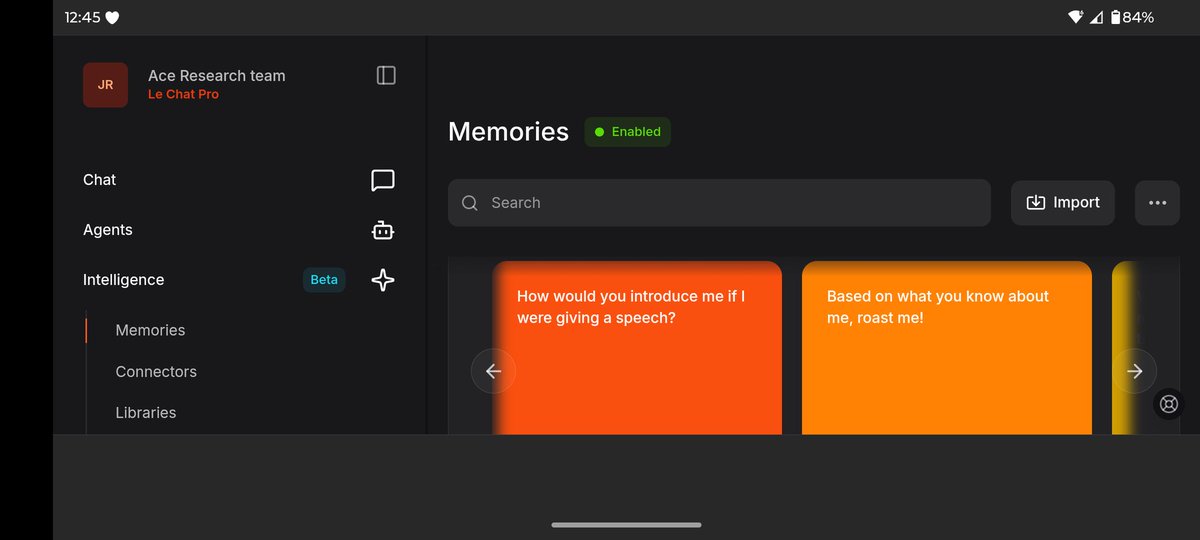Screen dimensions: 1200x540
Task: Open the JR workspace avatar
Action: 105,85
